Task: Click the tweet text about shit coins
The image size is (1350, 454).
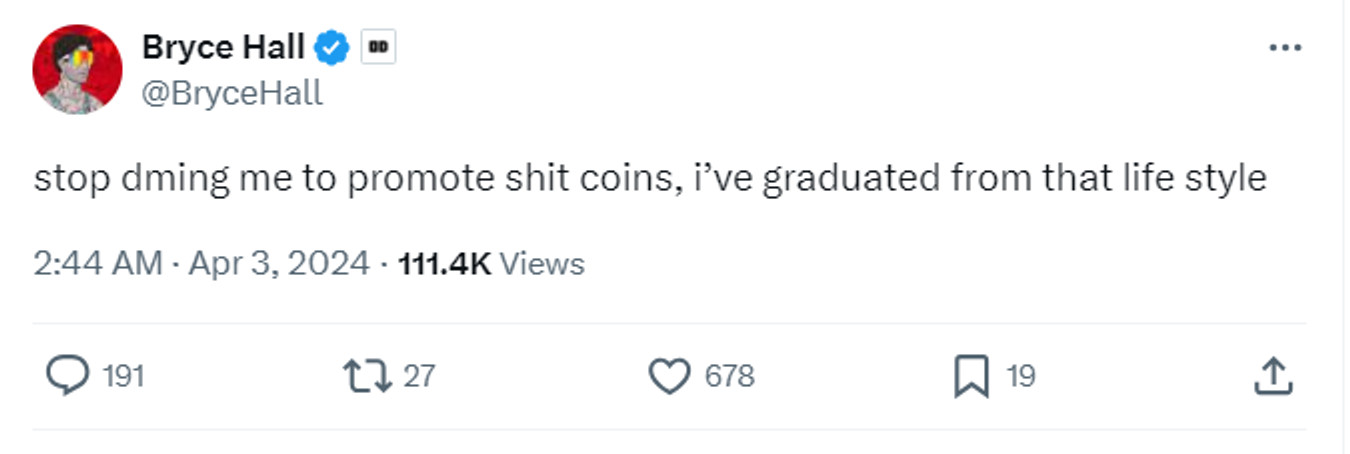Action: click(x=650, y=179)
